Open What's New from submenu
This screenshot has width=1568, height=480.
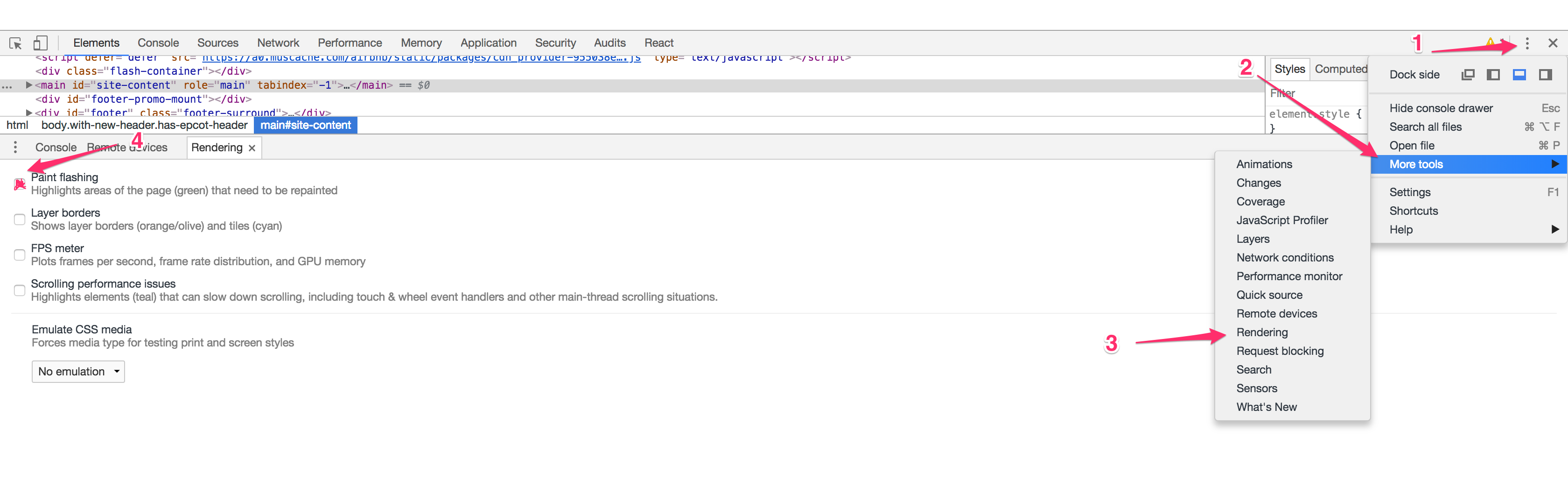point(1292,407)
